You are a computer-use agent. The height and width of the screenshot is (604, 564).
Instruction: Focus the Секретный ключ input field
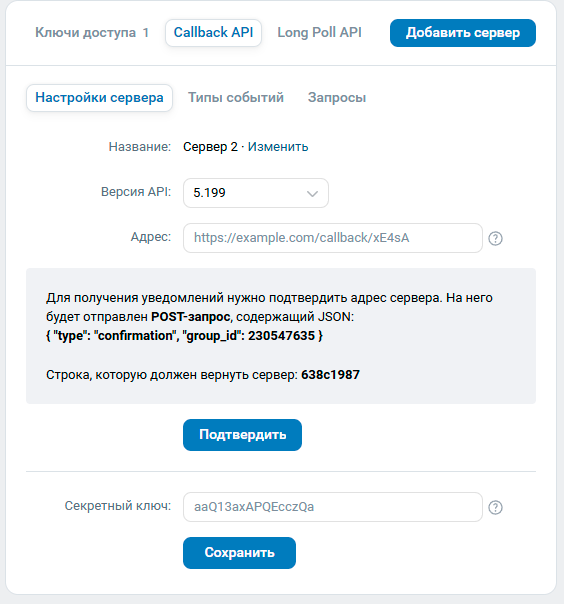coord(333,507)
